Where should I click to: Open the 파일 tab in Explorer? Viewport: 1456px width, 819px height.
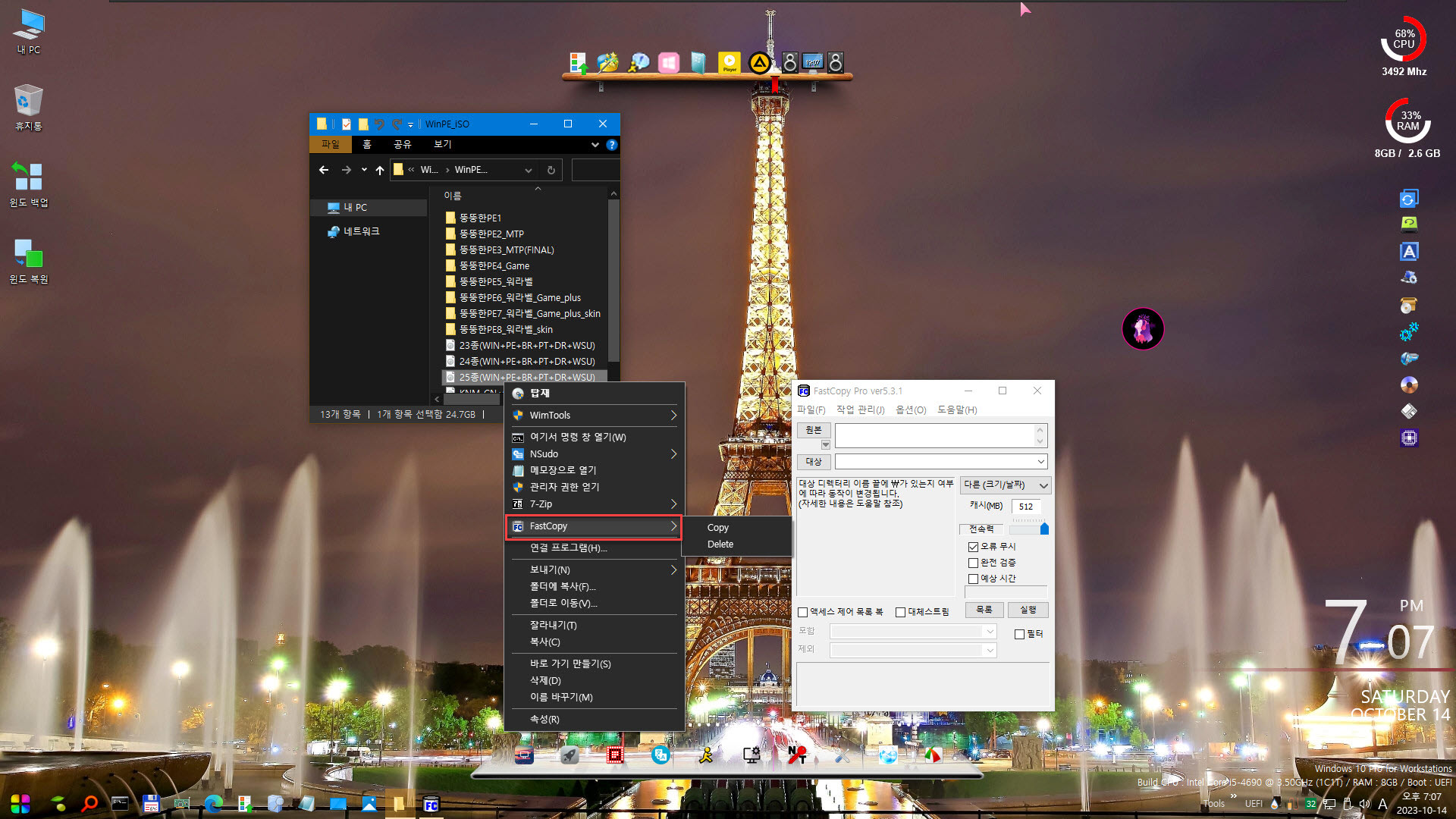click(331, 145)
